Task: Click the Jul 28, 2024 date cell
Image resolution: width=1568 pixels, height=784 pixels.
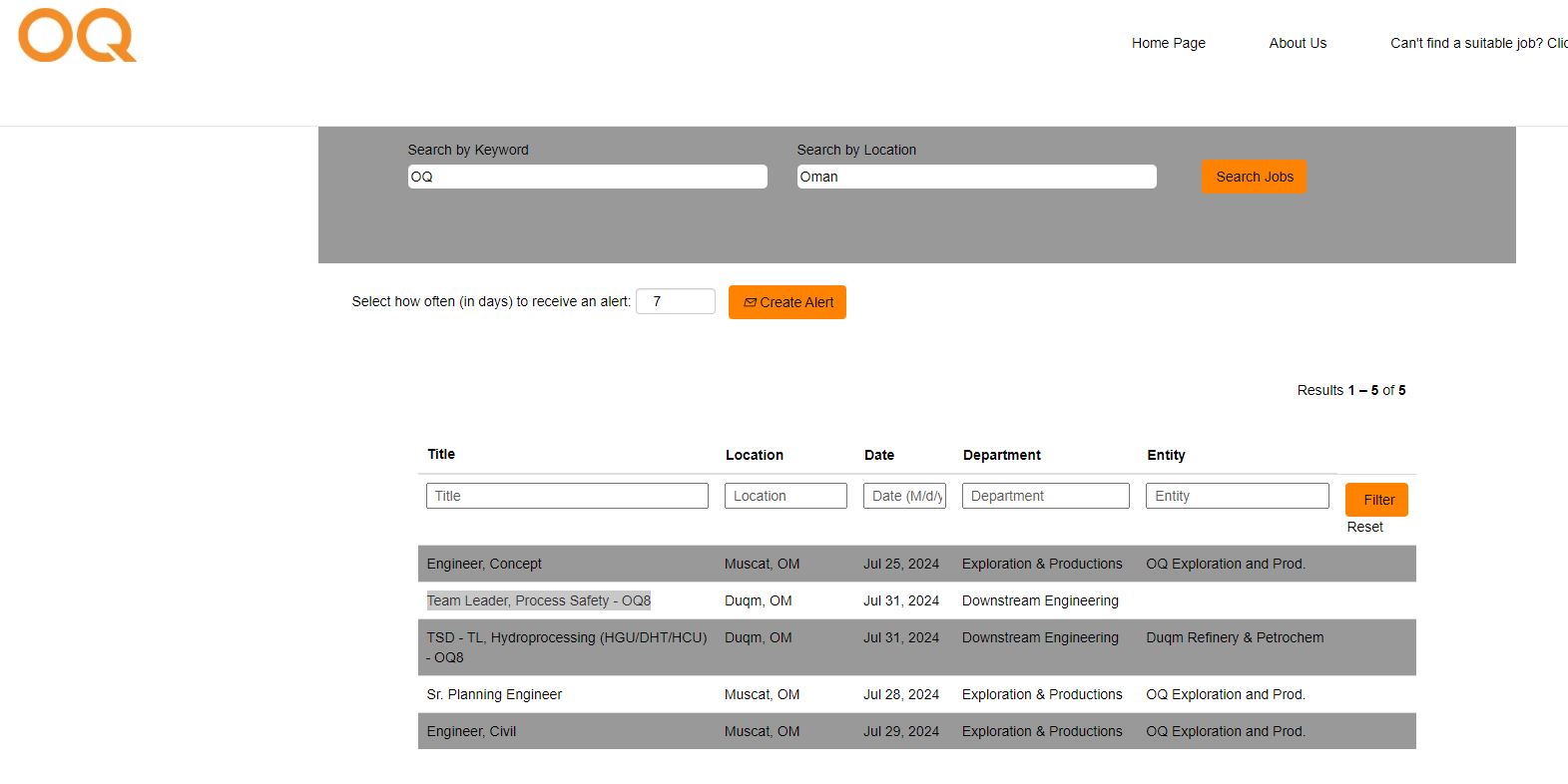Action: tap(901, 694)
